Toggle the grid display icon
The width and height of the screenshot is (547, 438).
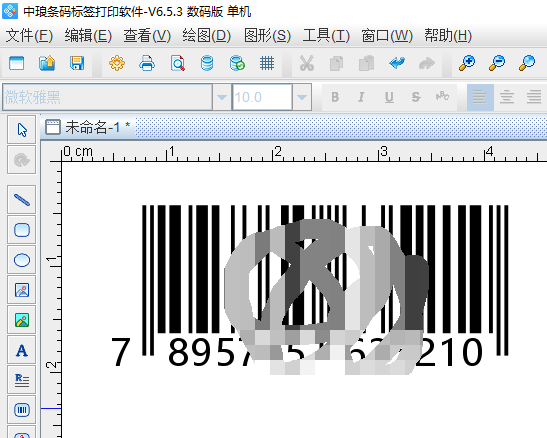(267, 63)
